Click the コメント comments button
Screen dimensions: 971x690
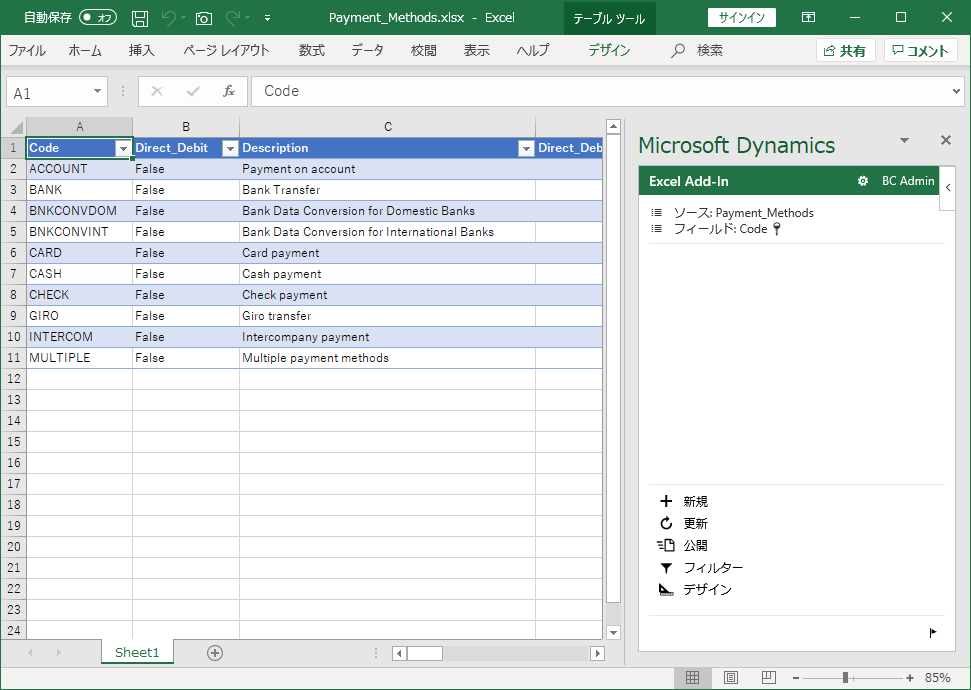click(x=920, y=51)
